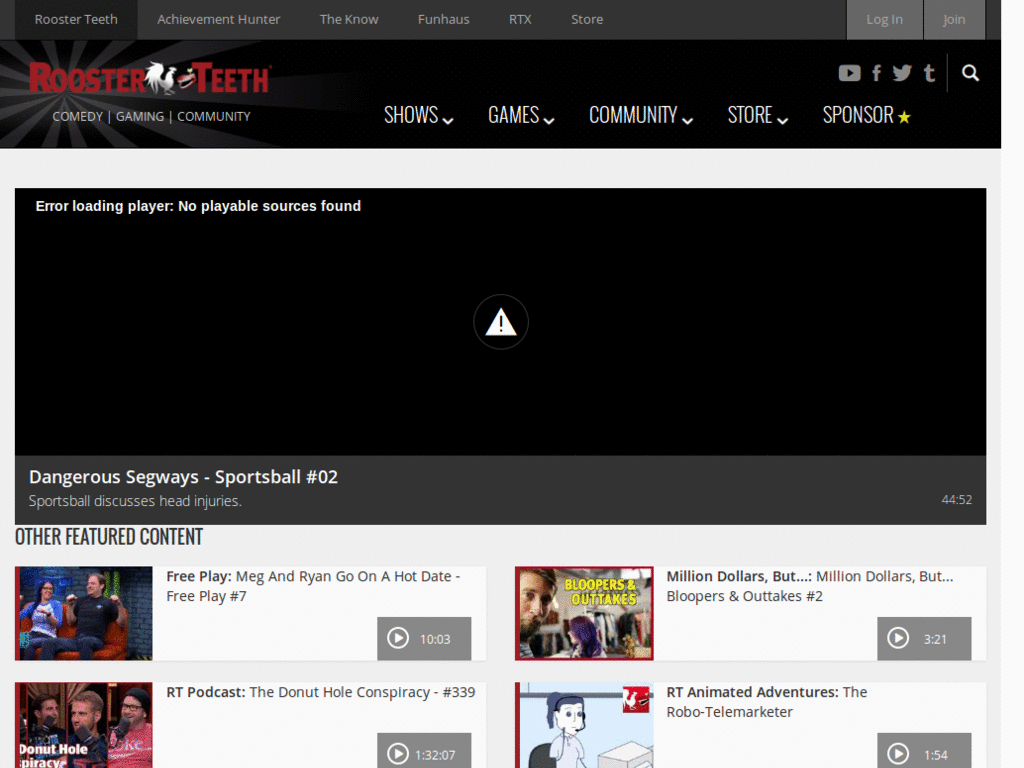The height and width of the screenshot is (768, 1024).
Task: Click the Free Play couch thumbnail
Action: 84,613
